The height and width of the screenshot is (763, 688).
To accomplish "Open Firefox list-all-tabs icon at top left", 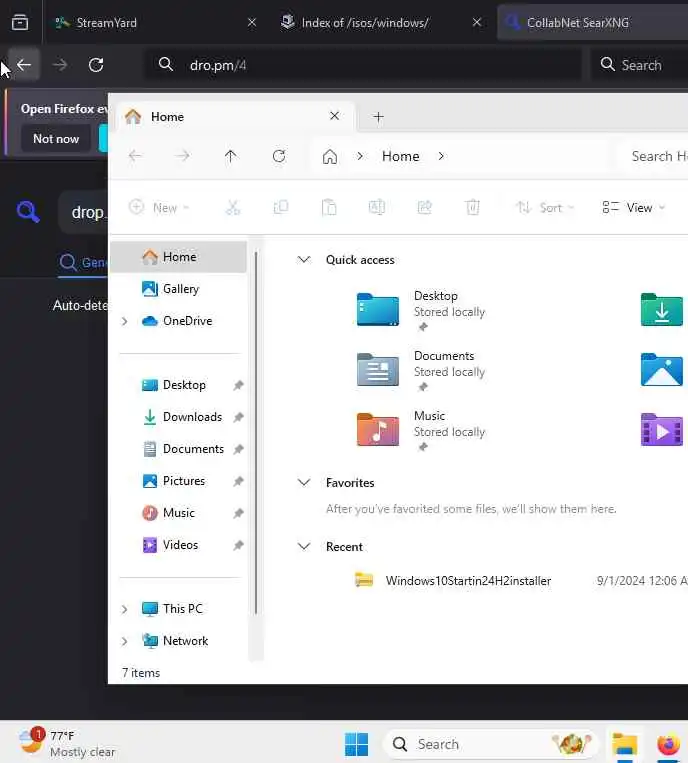I will [19, 22].
